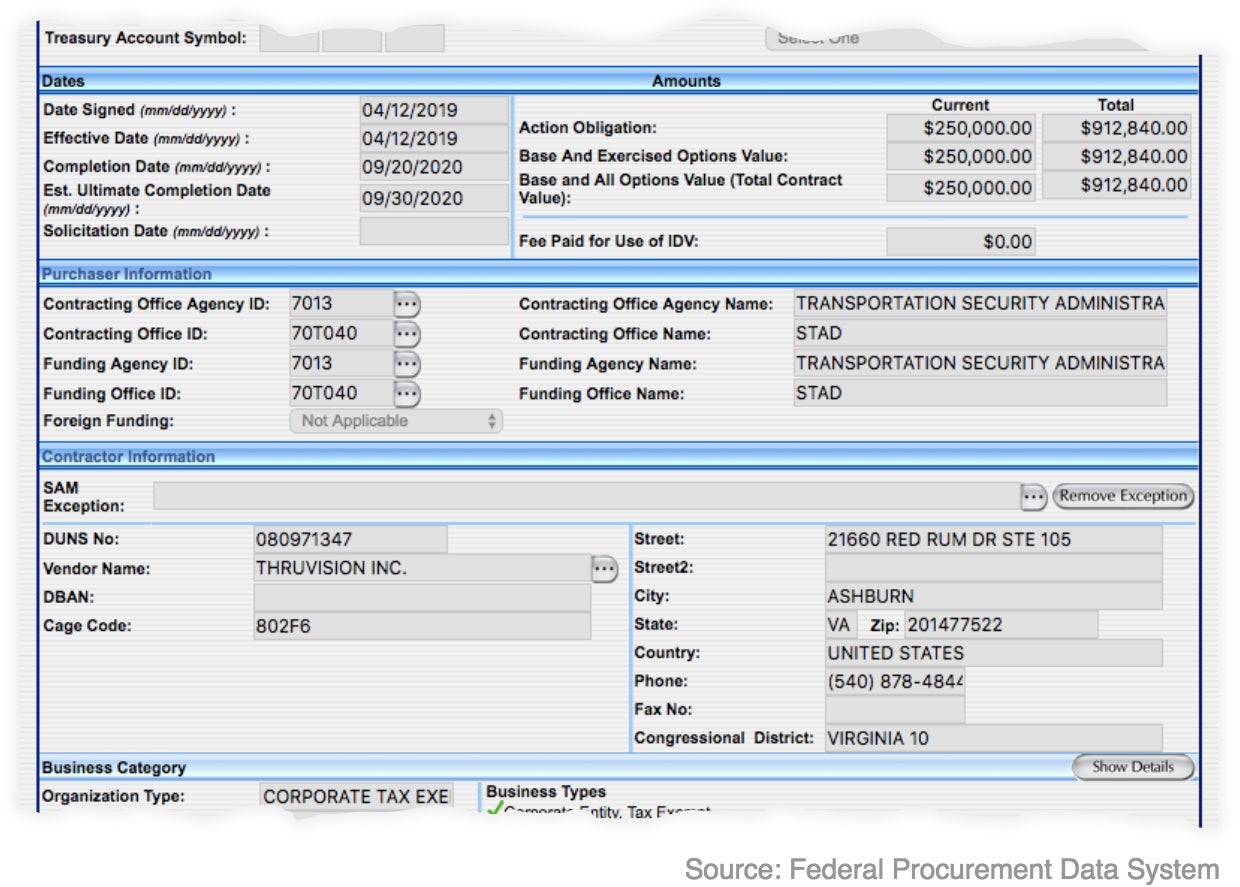Click the SAM Exception field

(586, 496)
